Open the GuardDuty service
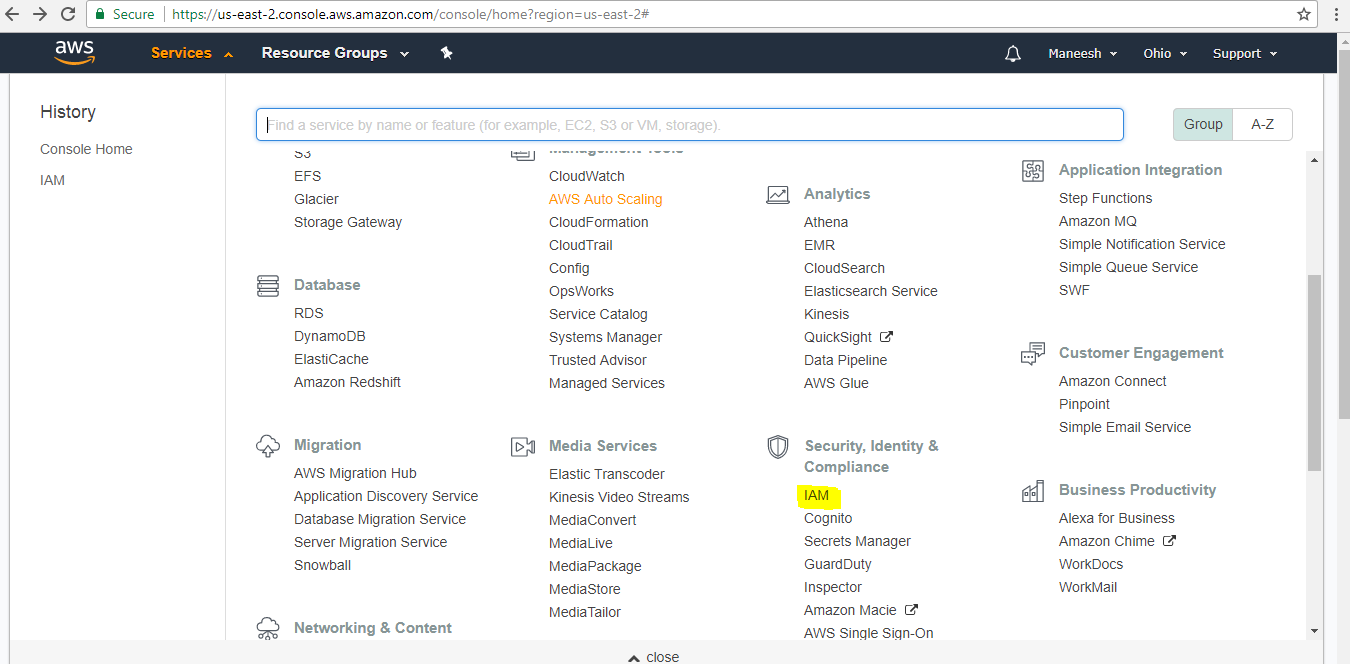Image resolution: width=1350 pixels, height=664 pixels. click(x=838, y=564)
